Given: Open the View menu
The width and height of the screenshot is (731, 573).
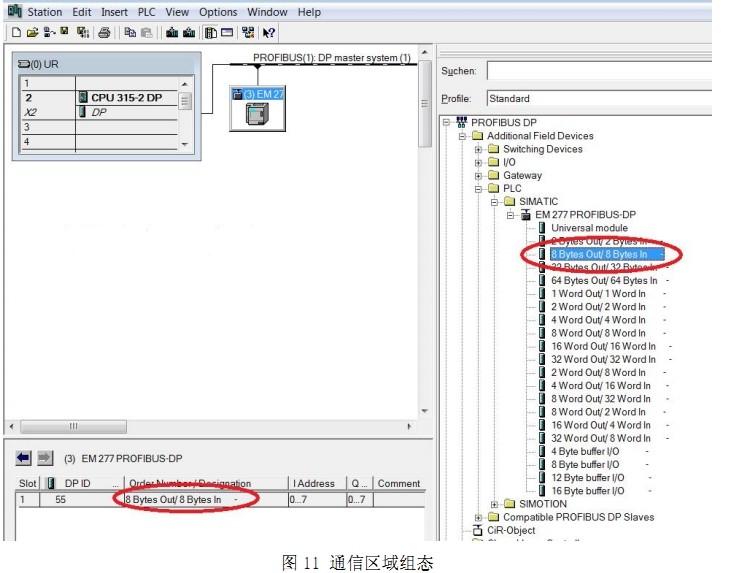Looking at the screenshot, I should 177,12.
